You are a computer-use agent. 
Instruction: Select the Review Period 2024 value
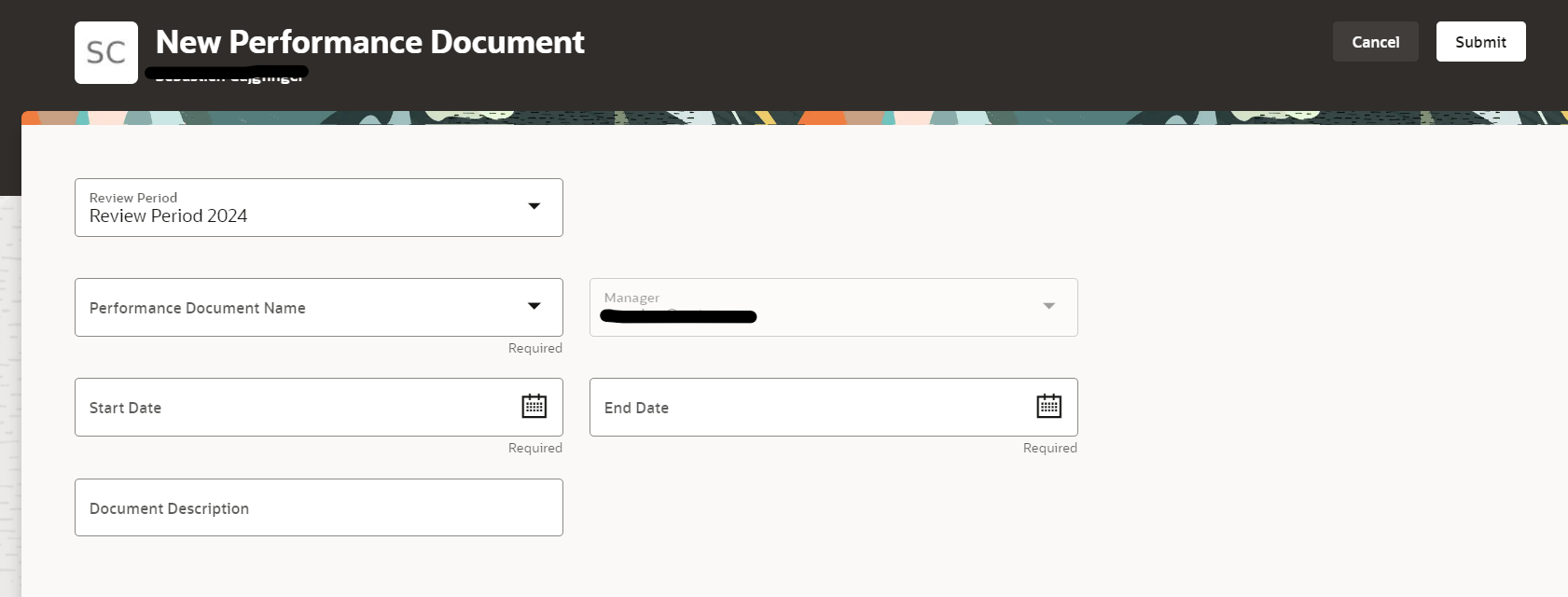click(168, 215)
